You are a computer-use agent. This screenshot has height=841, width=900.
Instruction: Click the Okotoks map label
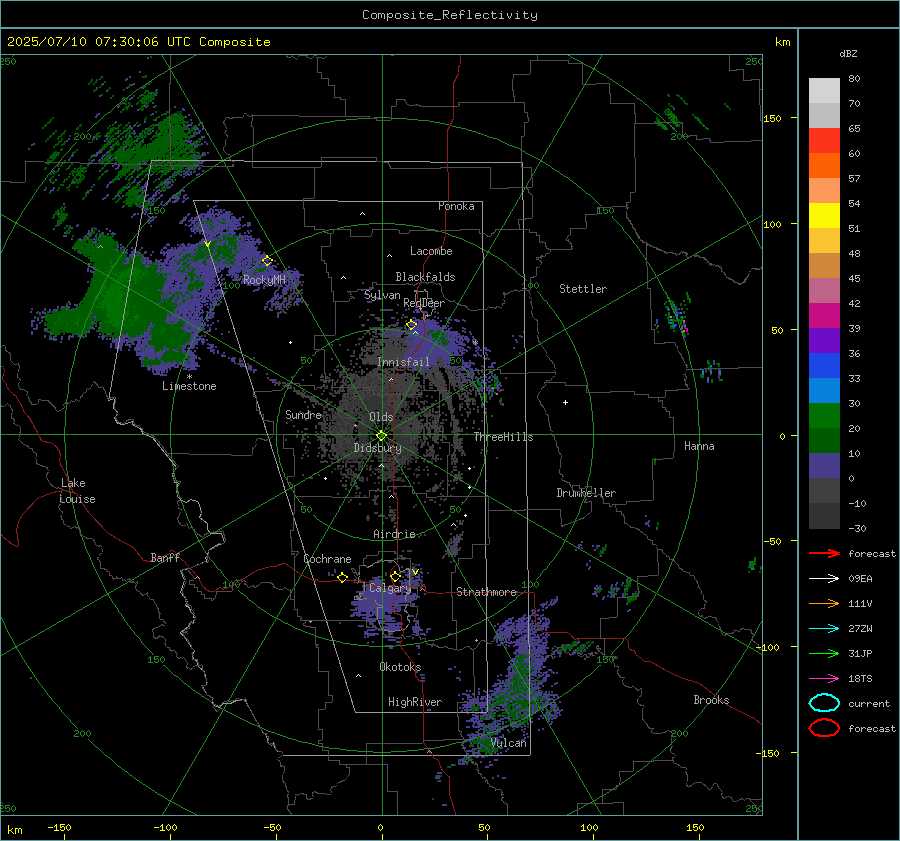(400, 667)
